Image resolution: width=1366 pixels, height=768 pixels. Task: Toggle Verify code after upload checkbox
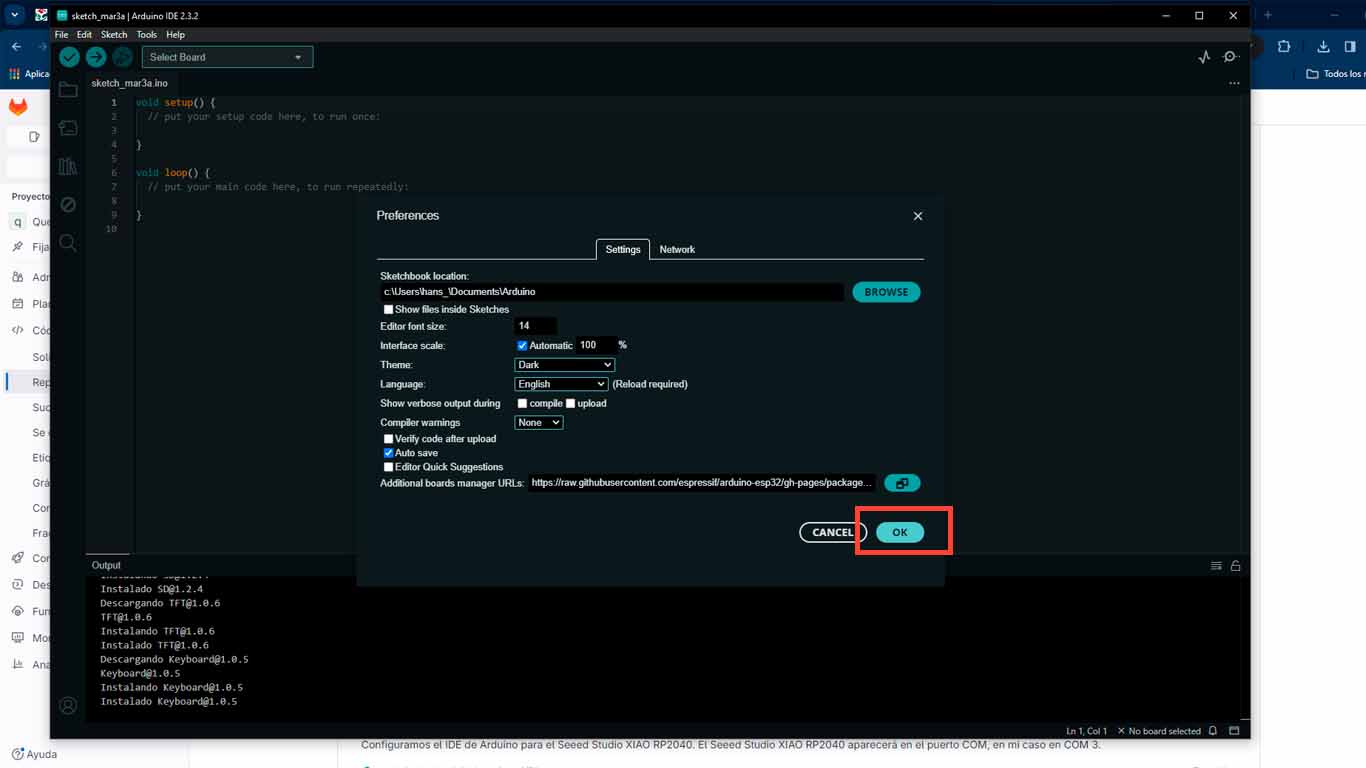389,439
